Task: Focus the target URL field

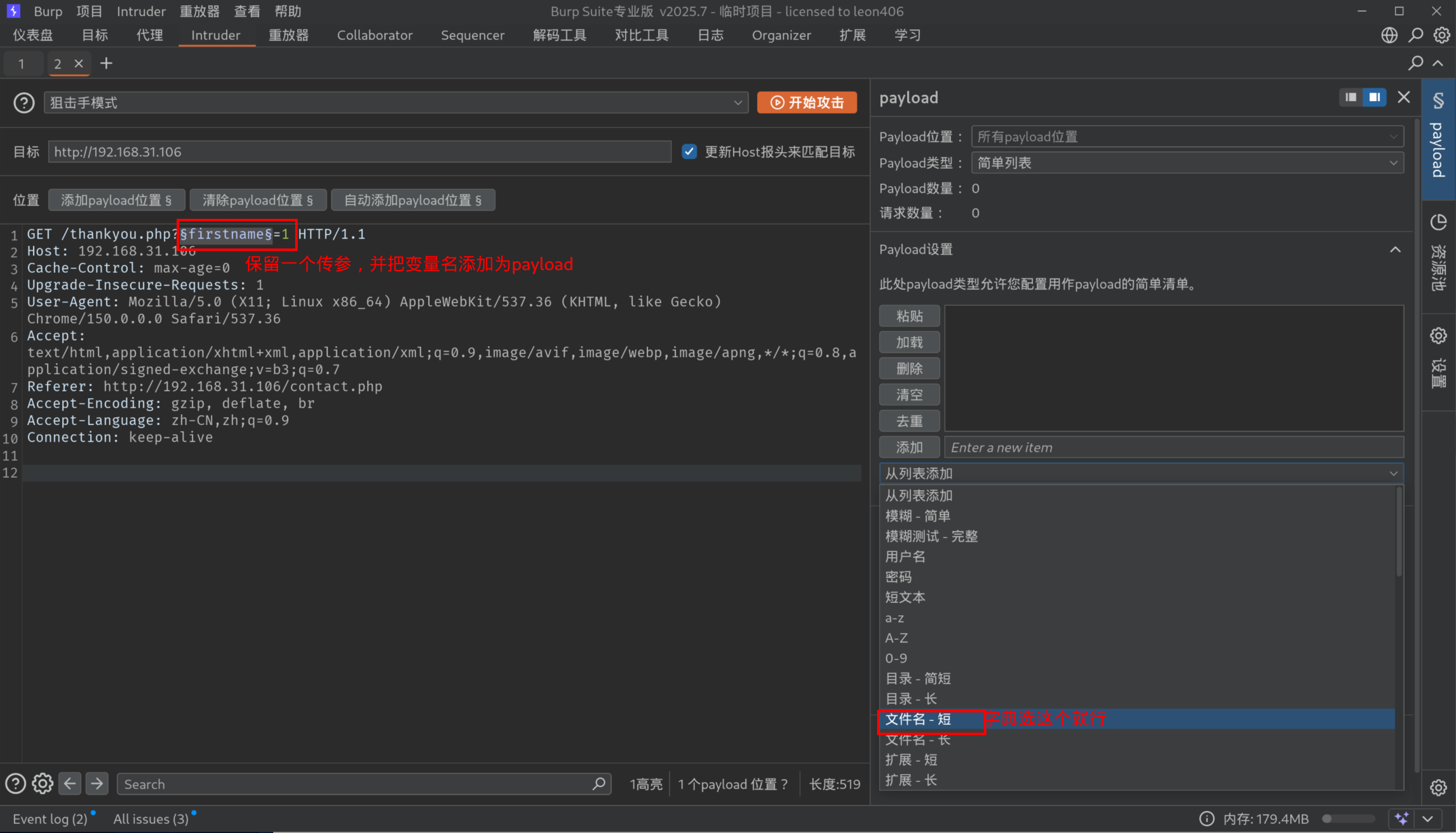Action: pyautogui.click(x=360, y=152)
